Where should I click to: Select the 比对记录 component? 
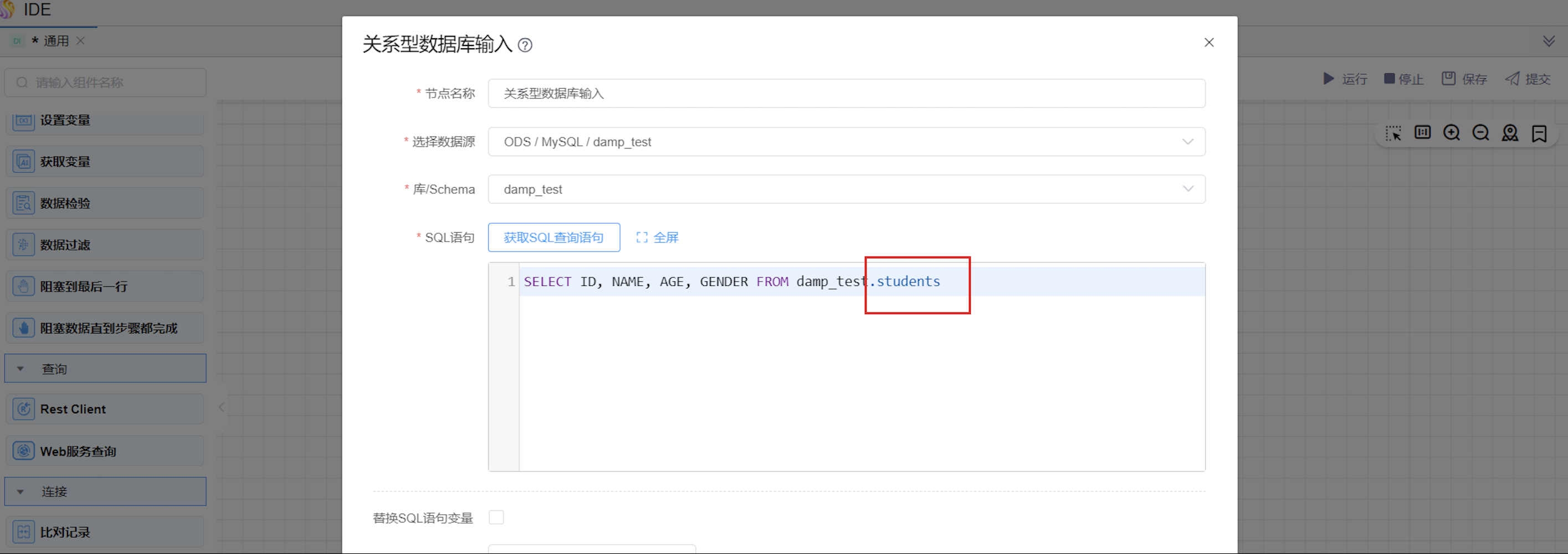pos(105,532)
